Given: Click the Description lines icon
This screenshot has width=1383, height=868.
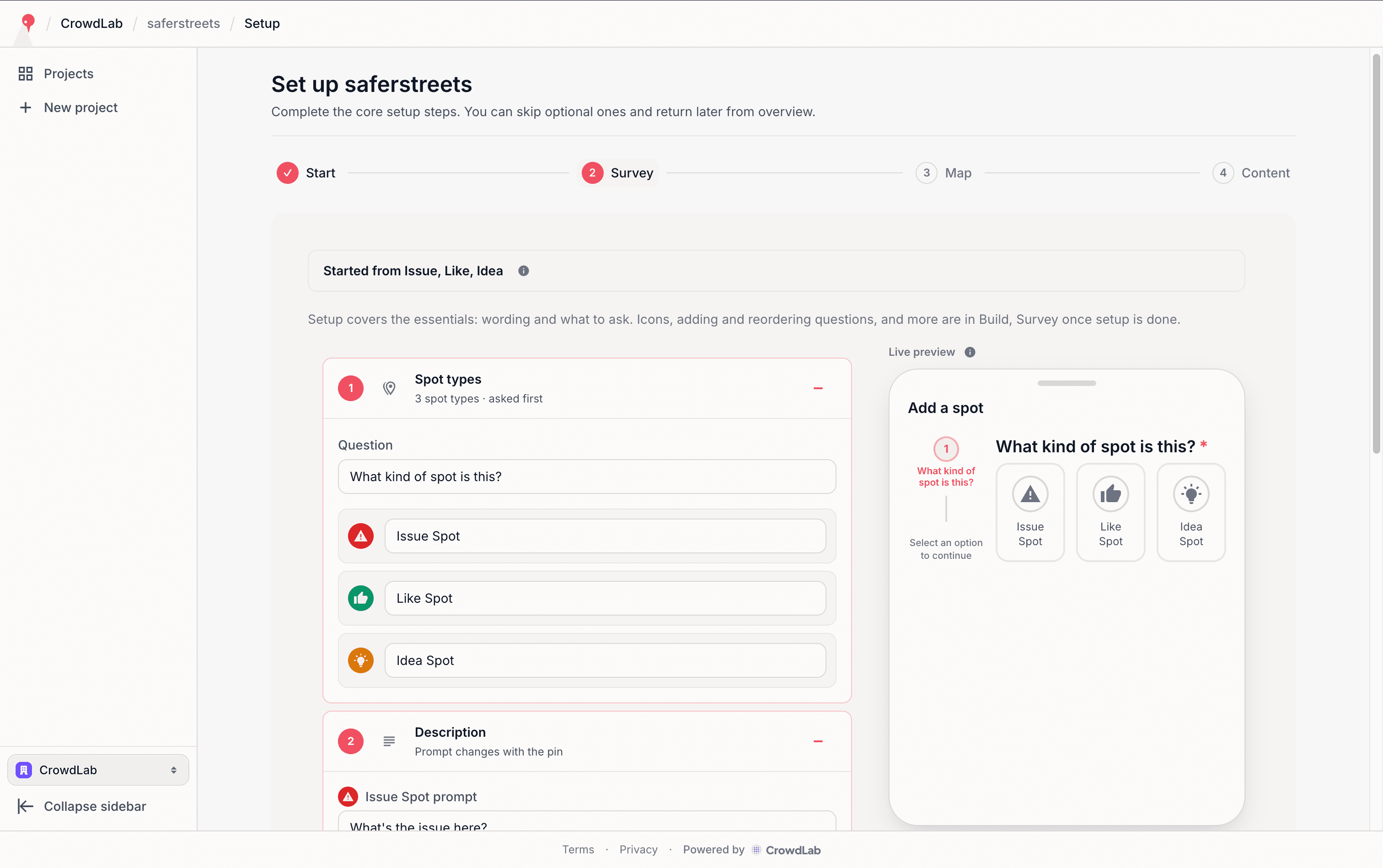Looking at the screenshot, I should tap(389, 742).
